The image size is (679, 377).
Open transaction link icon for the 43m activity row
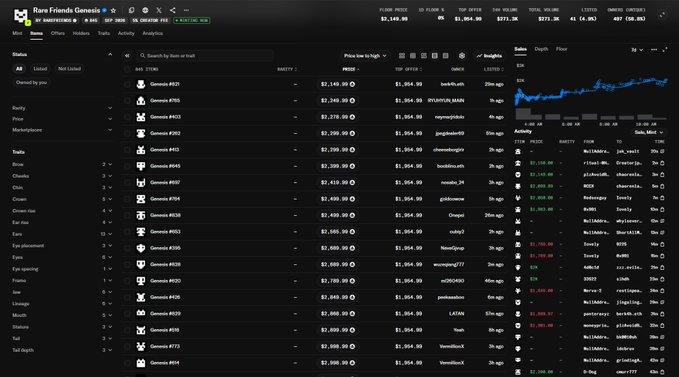tap(662, 372)
